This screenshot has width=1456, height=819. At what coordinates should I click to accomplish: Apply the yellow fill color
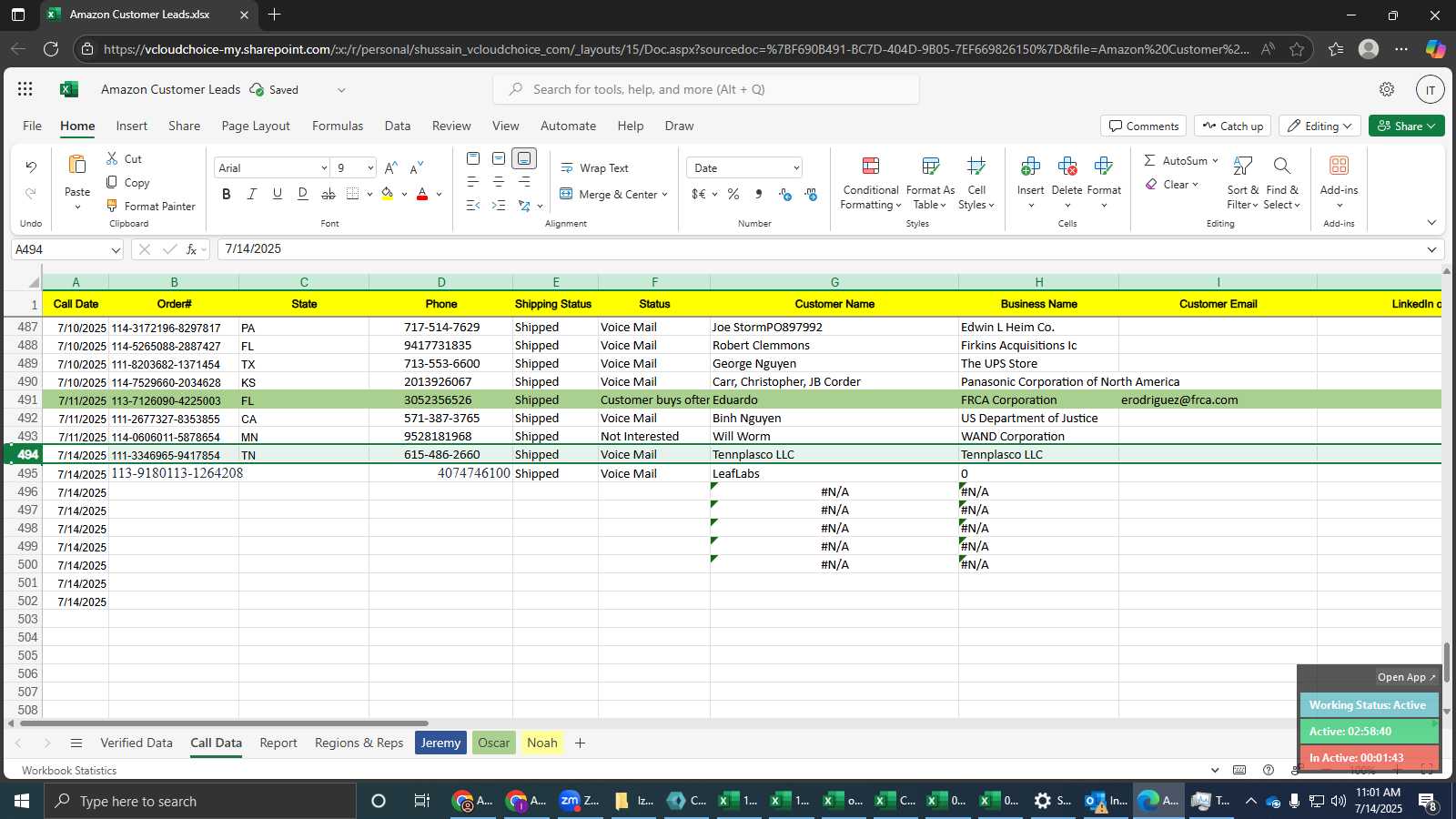point(388,194)
